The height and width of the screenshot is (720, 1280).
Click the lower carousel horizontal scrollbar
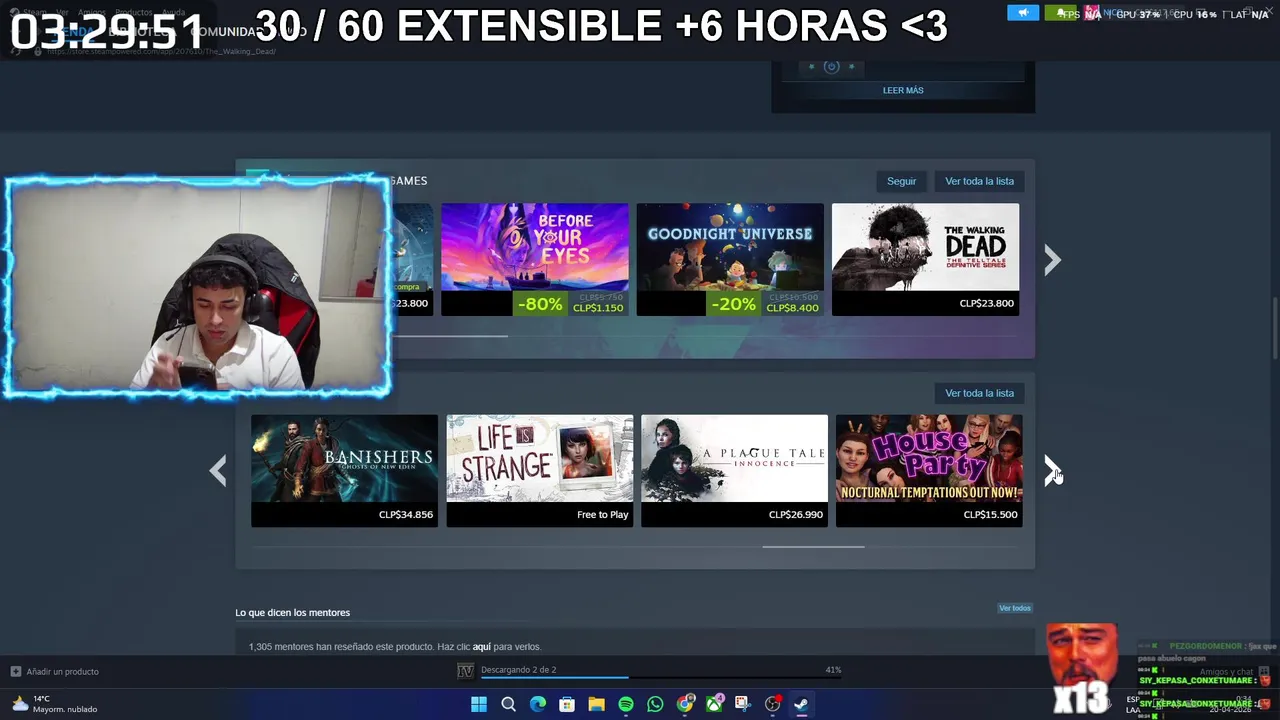pos(813,547)
